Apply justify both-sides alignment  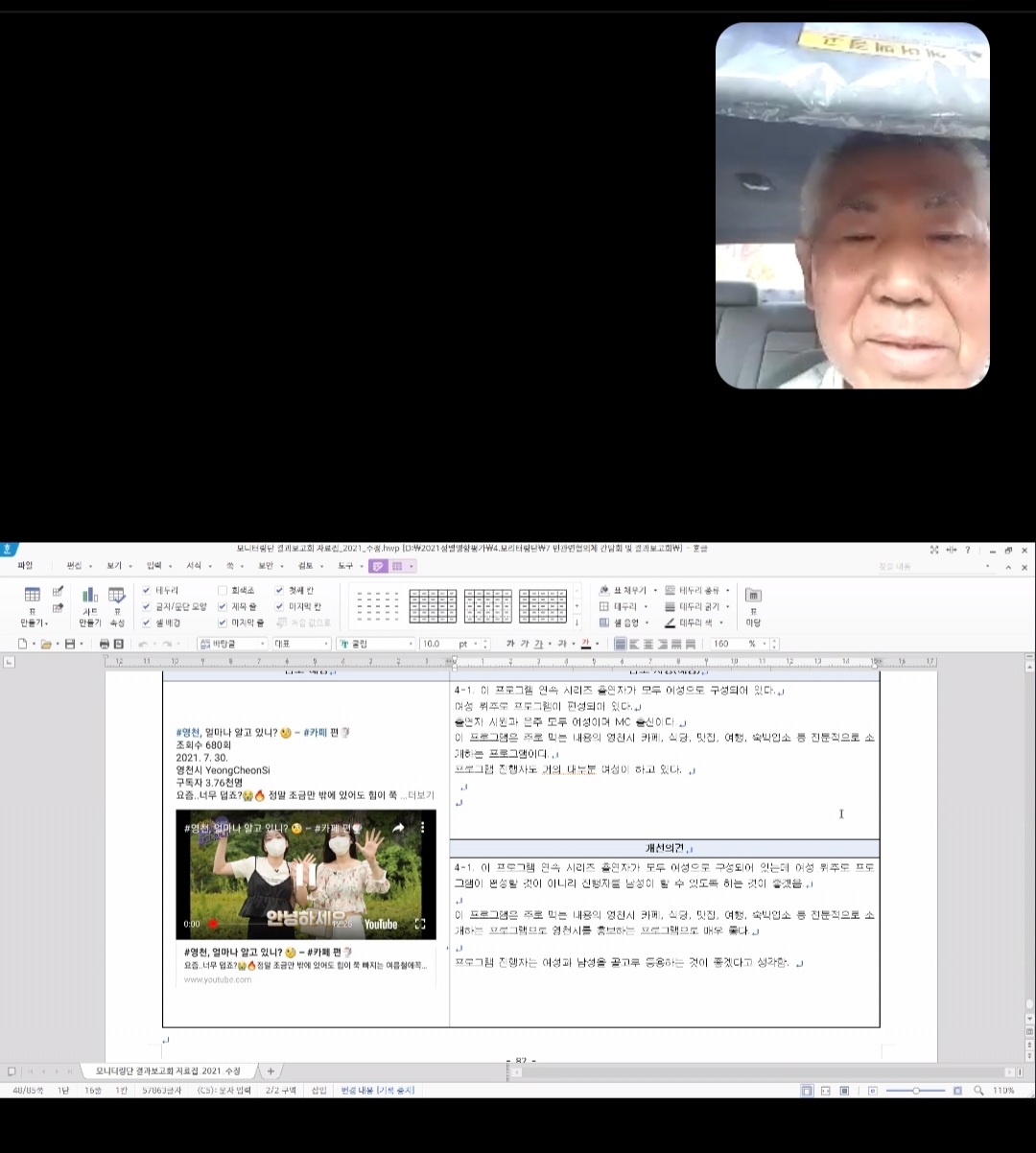(621, 644)
